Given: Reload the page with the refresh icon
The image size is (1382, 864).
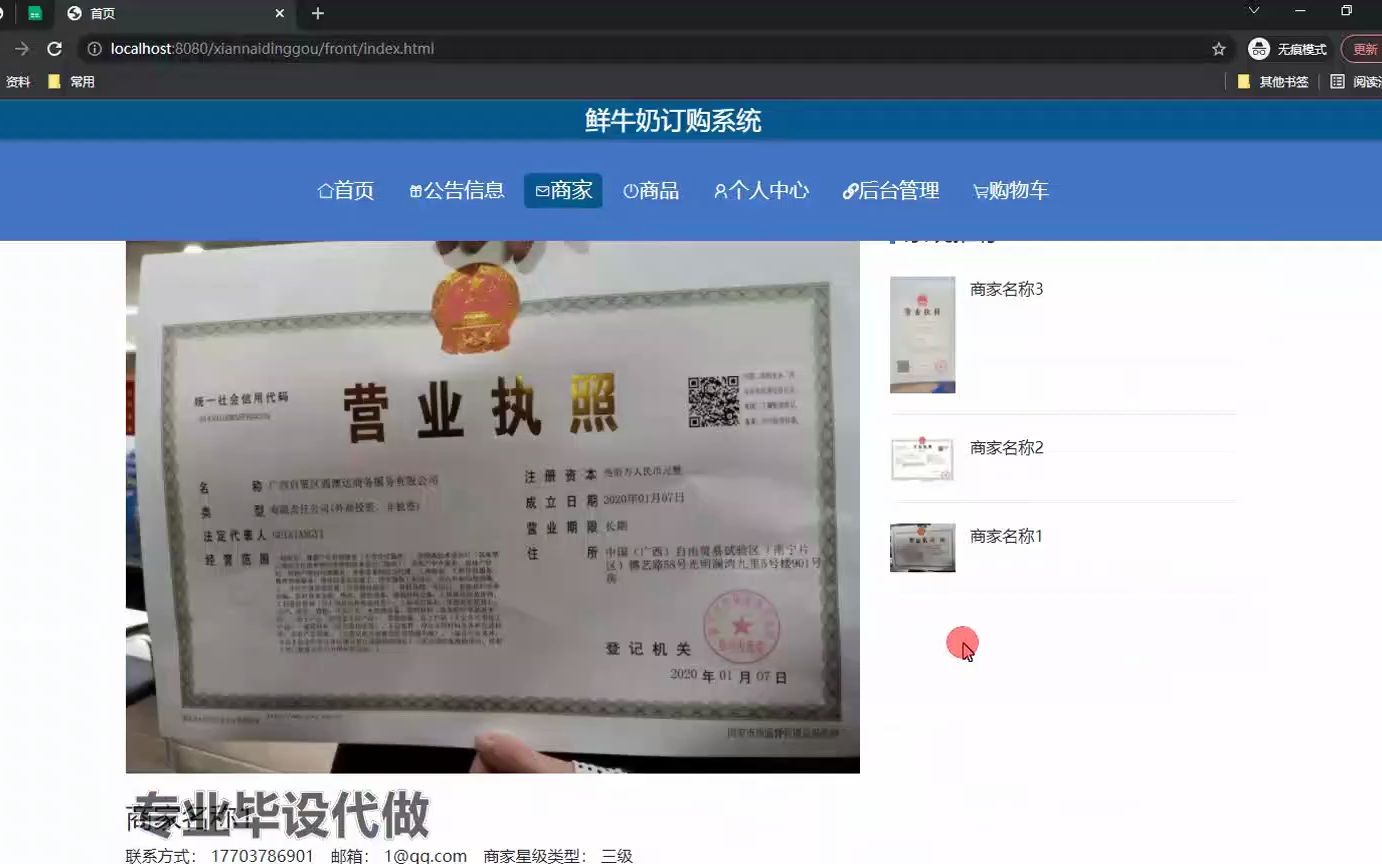Looking at the screenshot, I should [55, 48].
